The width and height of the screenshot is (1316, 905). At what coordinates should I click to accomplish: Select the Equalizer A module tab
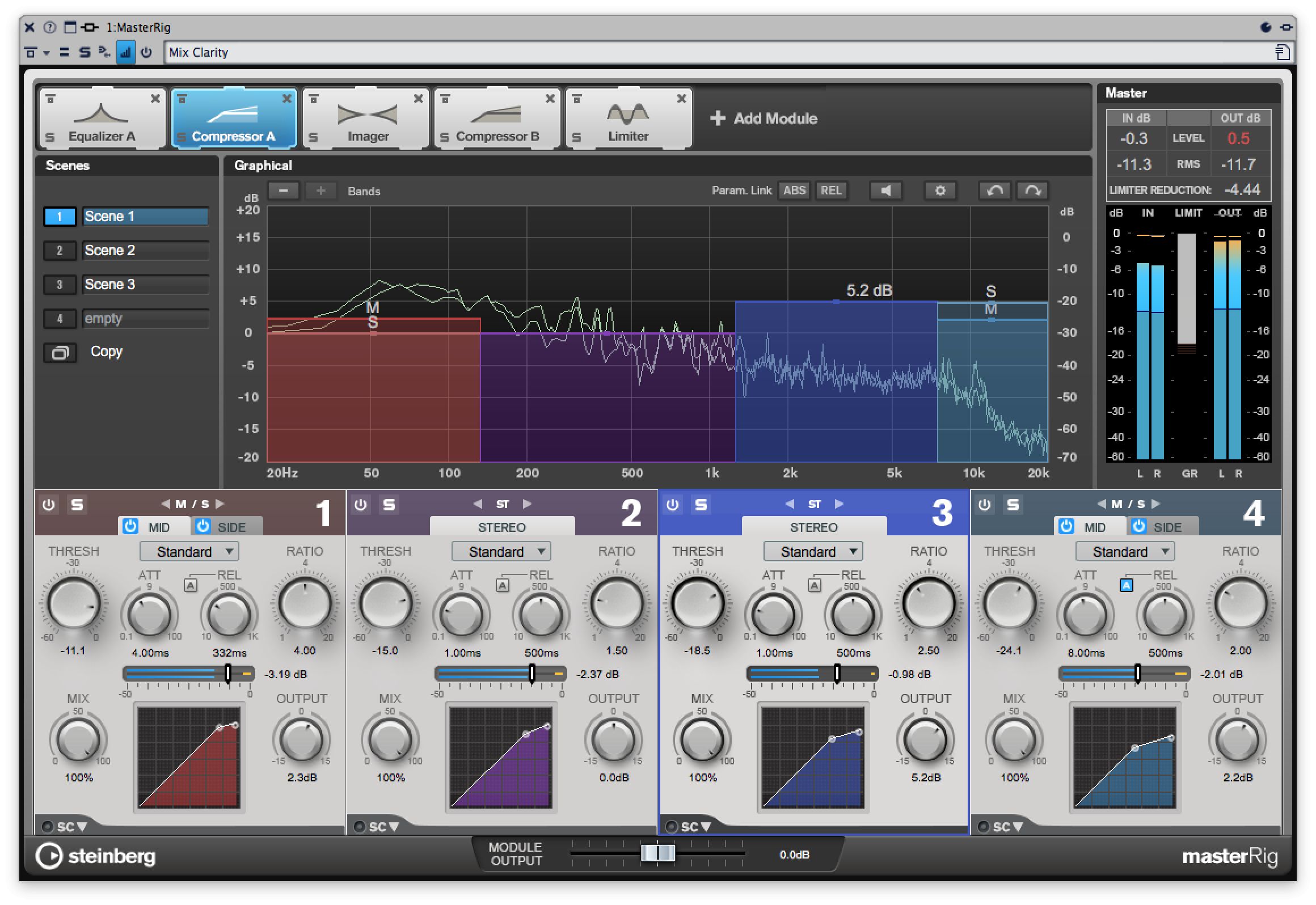pos(102,118)
